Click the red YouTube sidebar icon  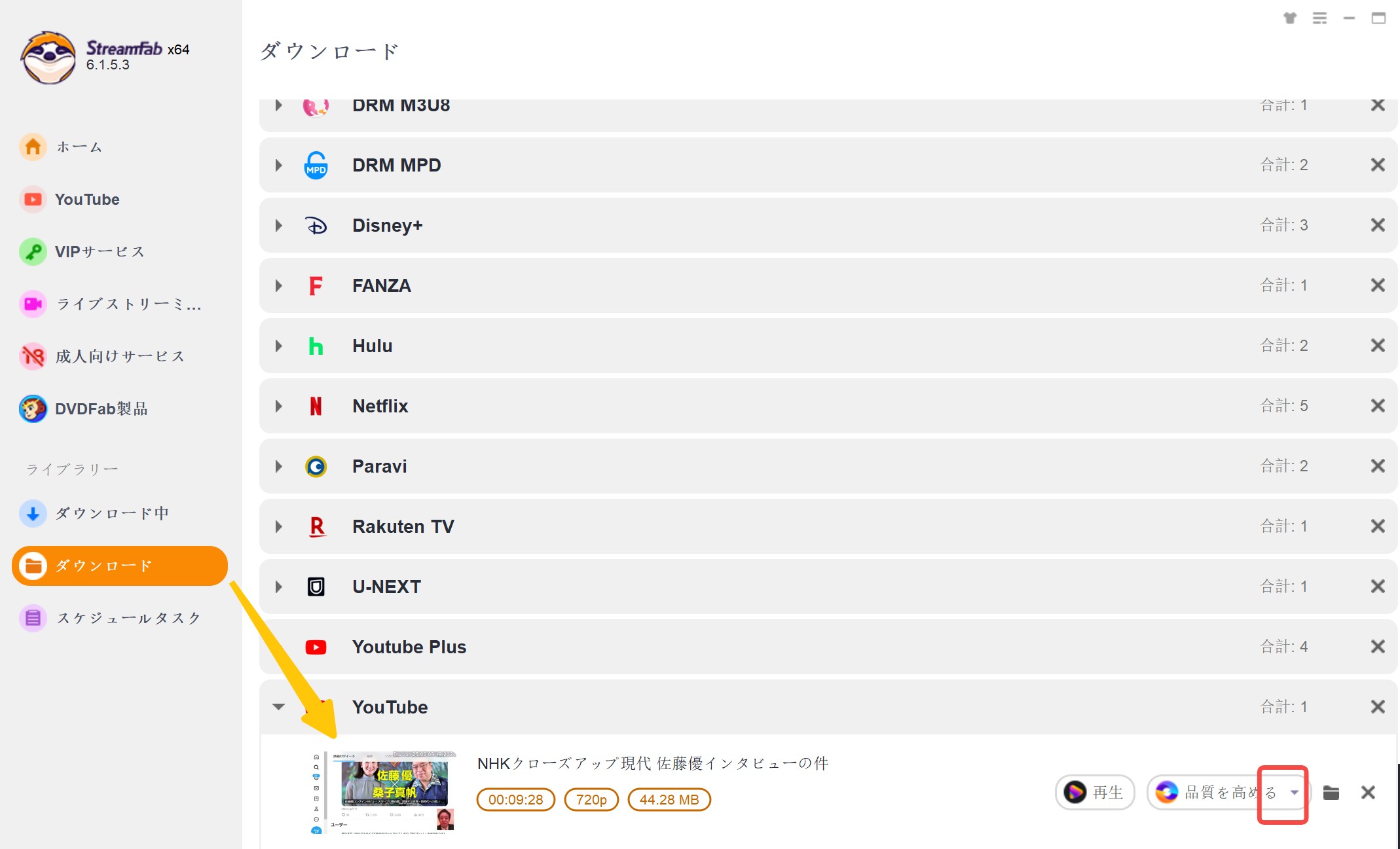click(33, 199)
